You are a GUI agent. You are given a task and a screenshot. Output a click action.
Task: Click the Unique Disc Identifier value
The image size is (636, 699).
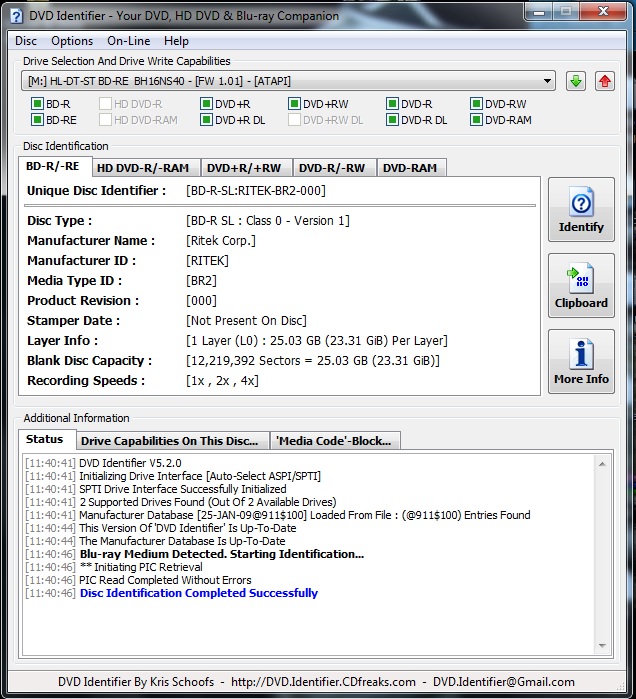(256, 191)
